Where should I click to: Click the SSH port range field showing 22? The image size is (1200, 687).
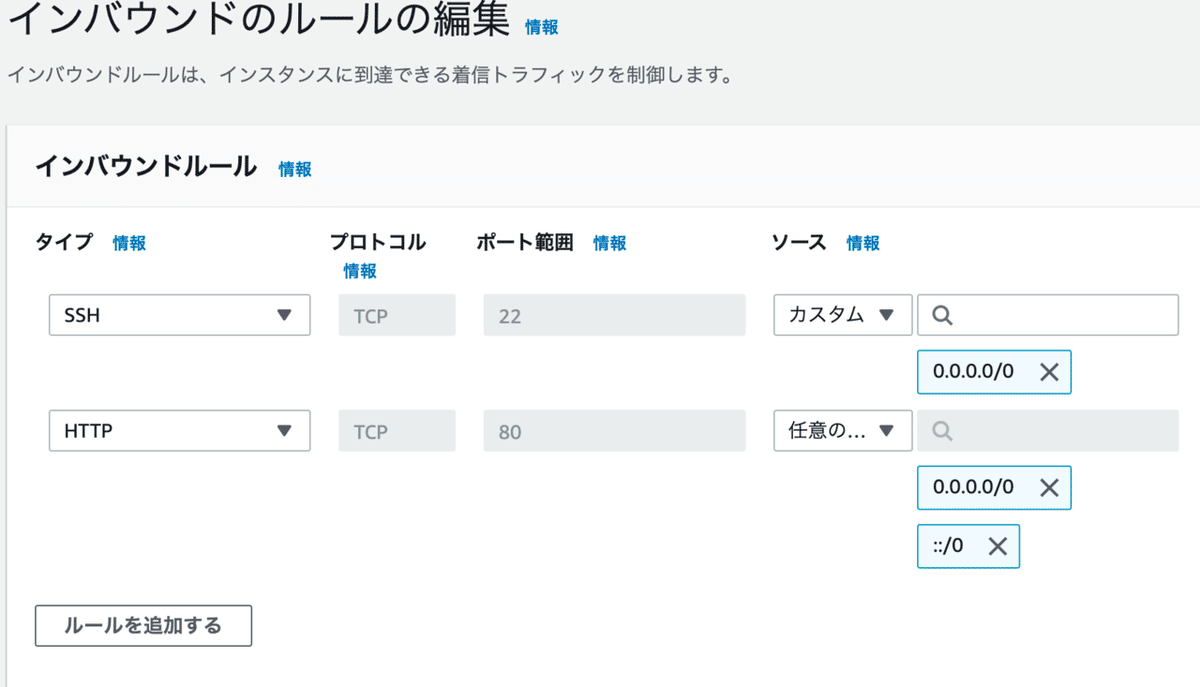click(614, 315)
